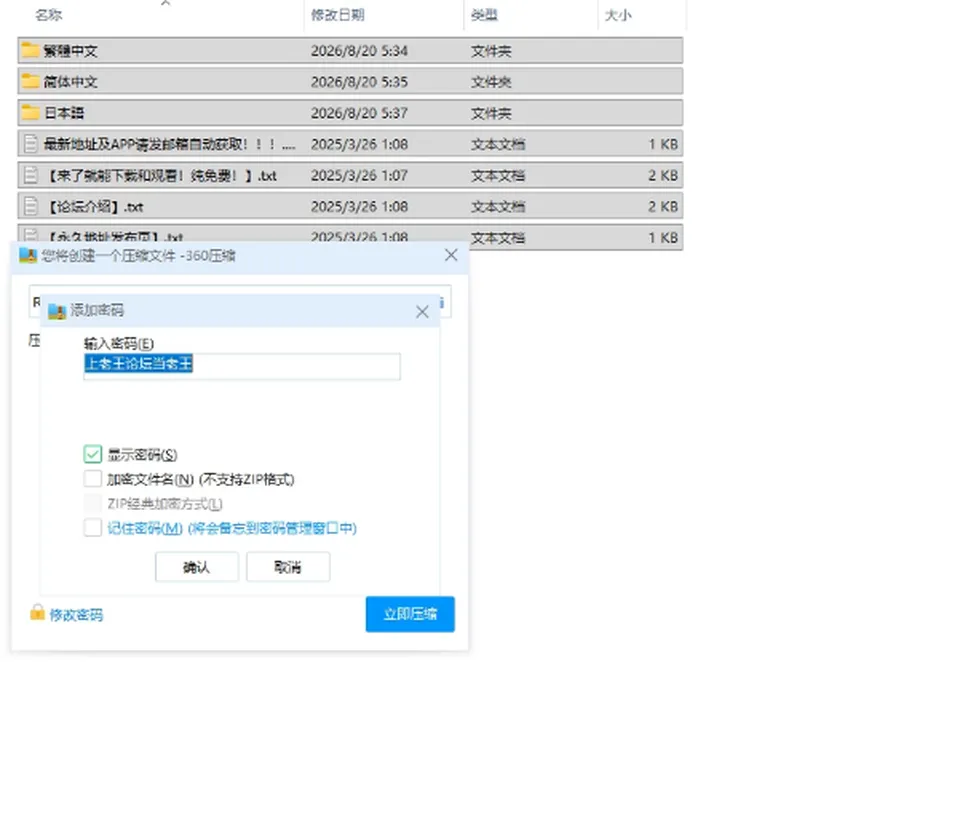Click the date 2026/8/20 5:34
Viewport: 960px width, 834px height.
(359, 51)
